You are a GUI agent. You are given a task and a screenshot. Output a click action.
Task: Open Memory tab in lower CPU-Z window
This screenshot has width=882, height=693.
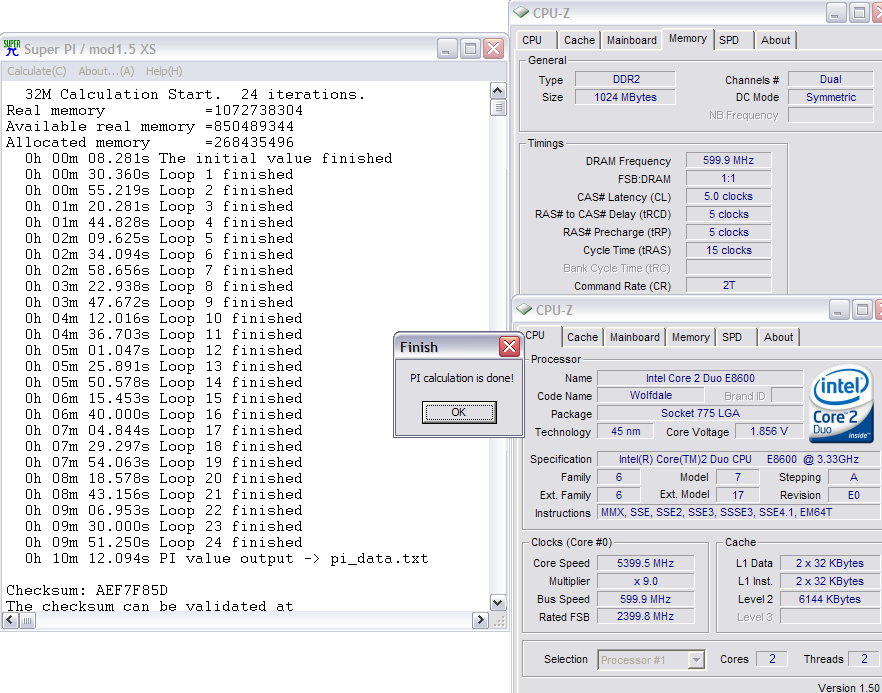click(690, 337)
